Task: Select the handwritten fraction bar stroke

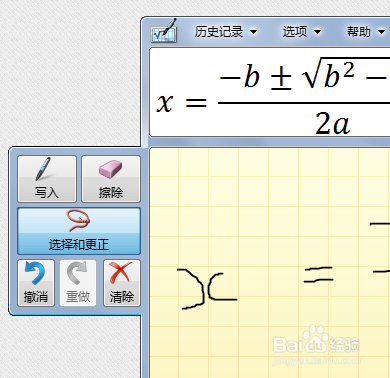Action: (381, 272)
